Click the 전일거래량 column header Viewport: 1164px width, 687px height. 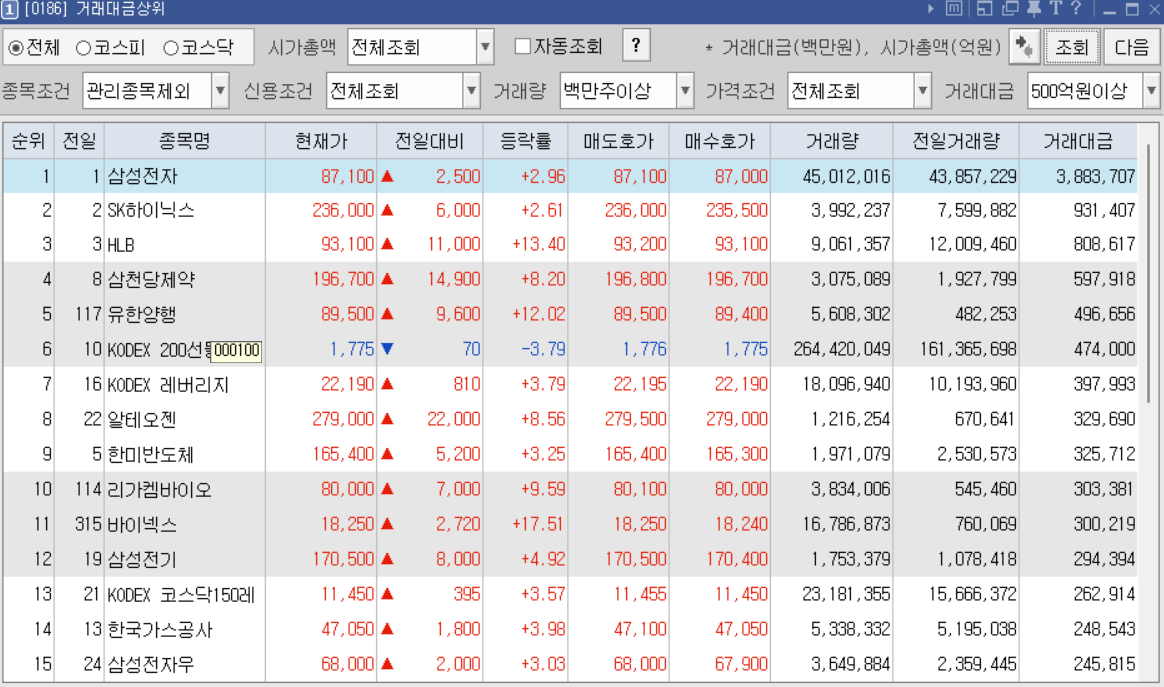(956, 140)
